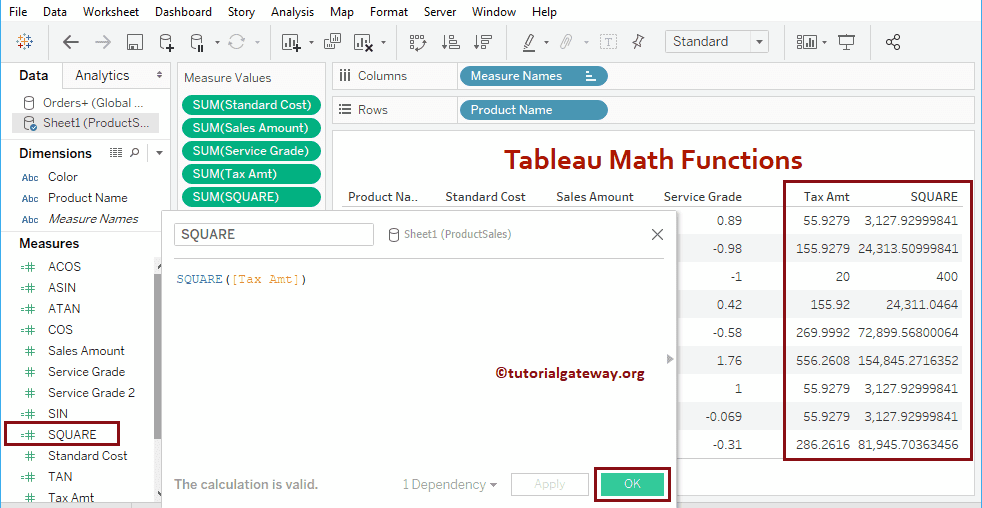Sort descending toolbar icon

[482, 42]
